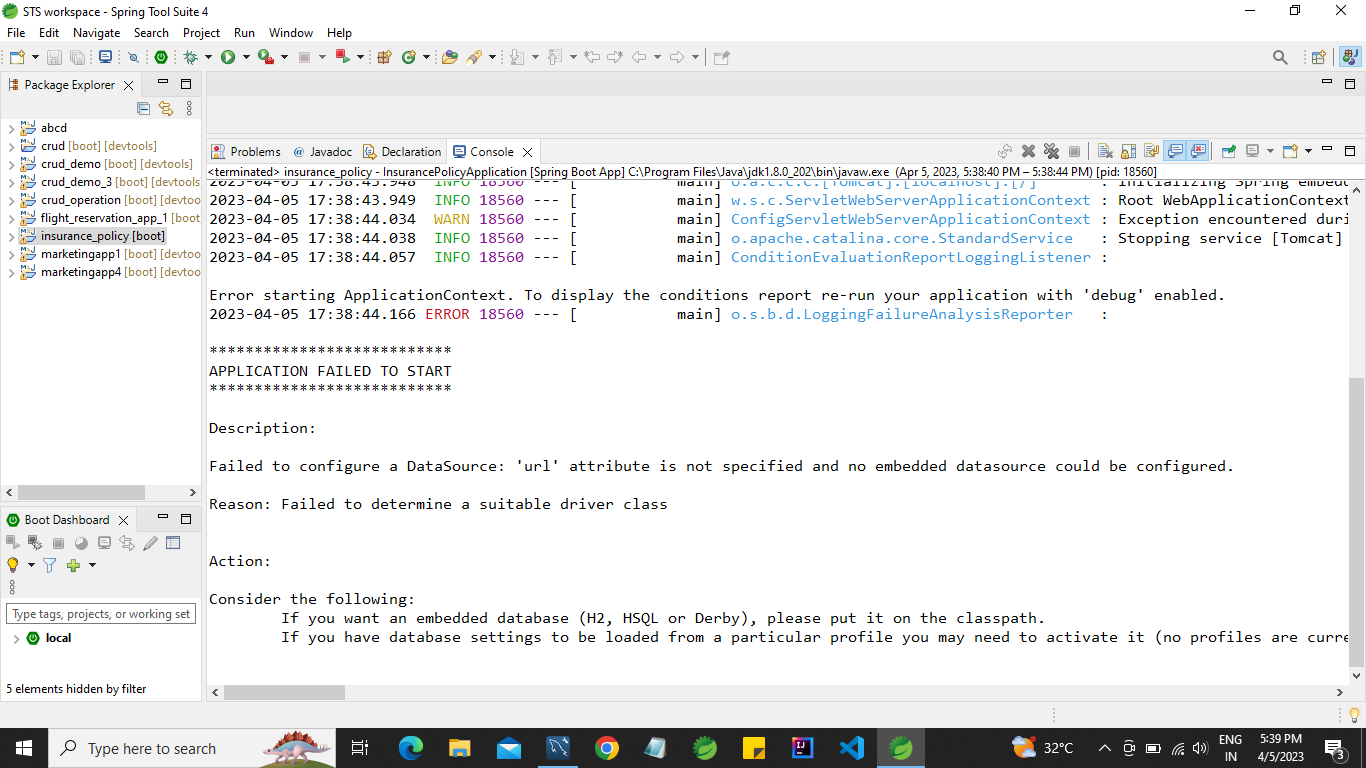Click the Pin Console icon
Viewport: 1366px width, 768px height.
(1229, 151)
